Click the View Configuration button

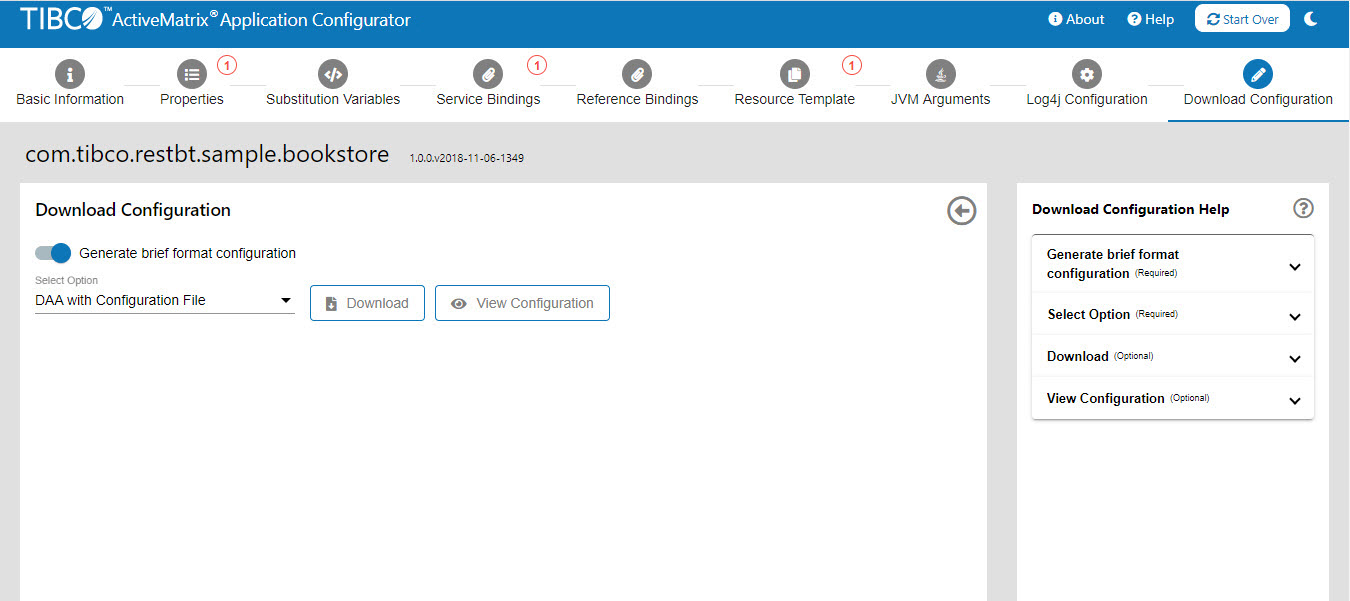522,303
